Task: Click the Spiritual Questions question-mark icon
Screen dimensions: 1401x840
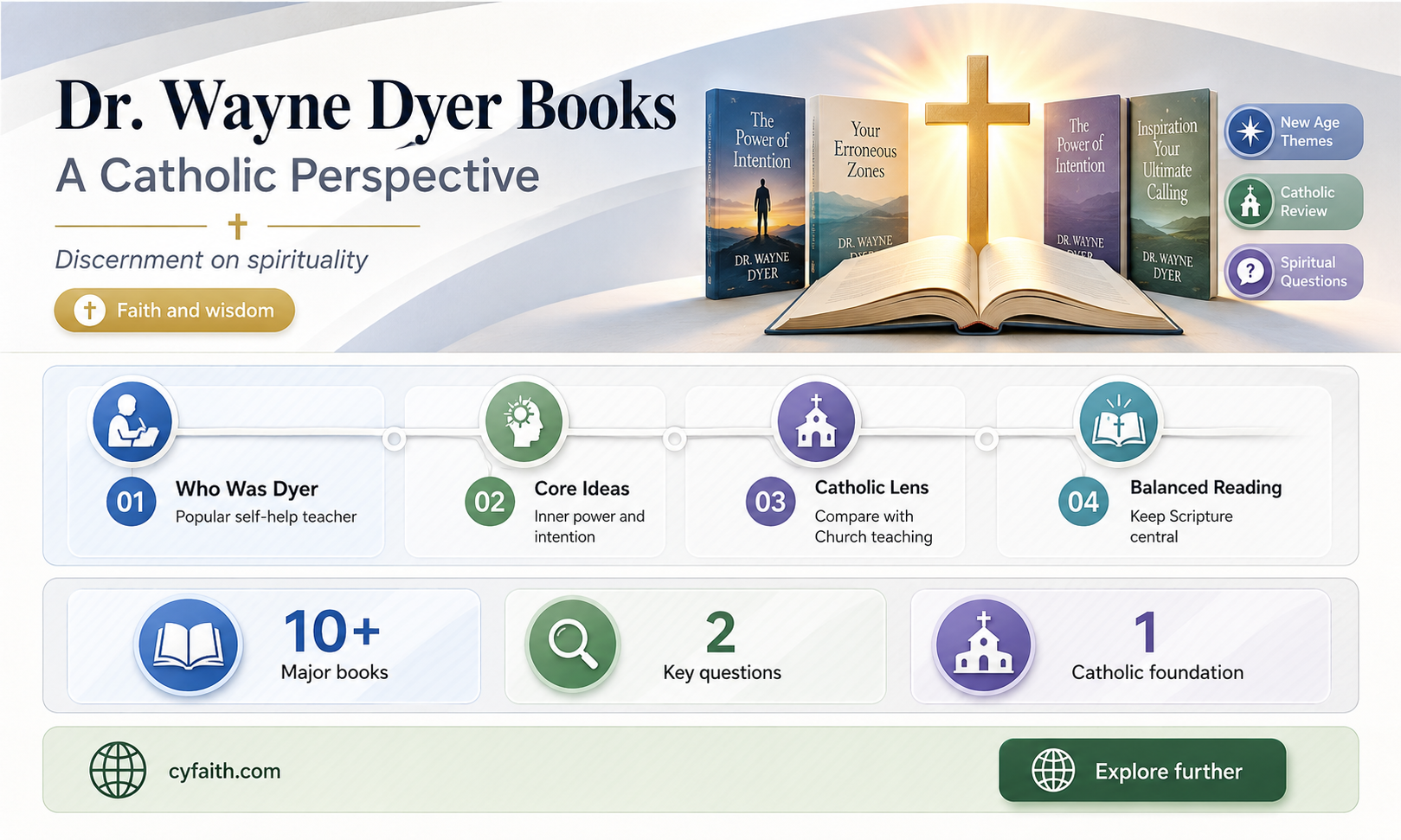Action: 1250,272
